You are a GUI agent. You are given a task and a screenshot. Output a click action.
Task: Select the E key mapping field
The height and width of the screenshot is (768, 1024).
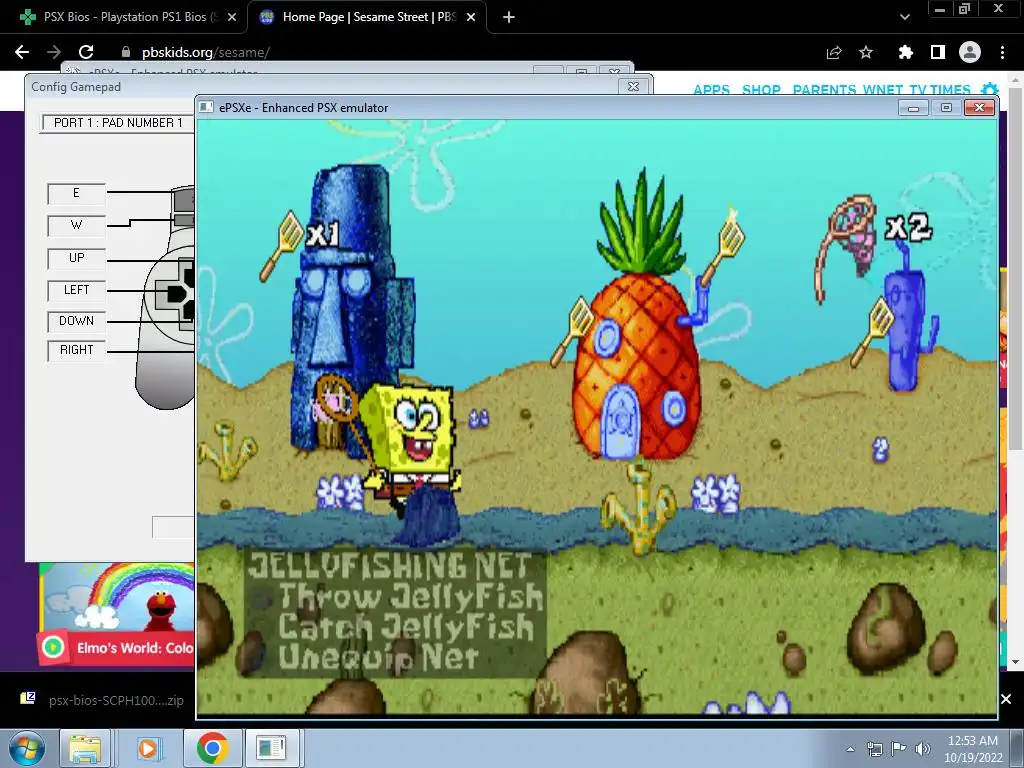[x=76, y=193]
